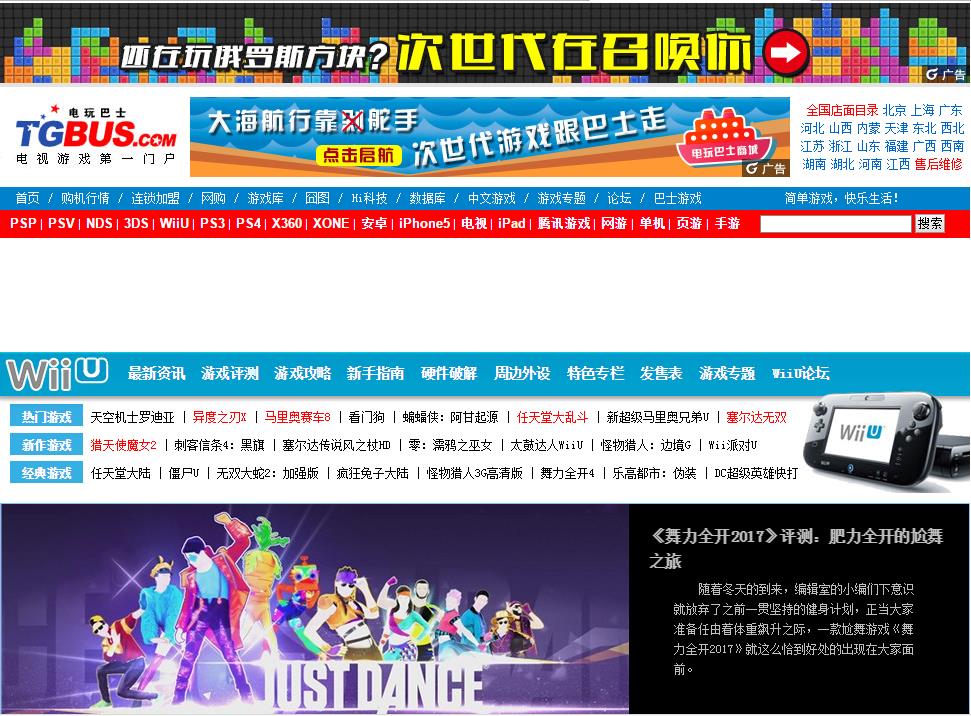This screenshot has width=971, height=716.
Task: Click the search input field
Action: [x=835, y=224]
